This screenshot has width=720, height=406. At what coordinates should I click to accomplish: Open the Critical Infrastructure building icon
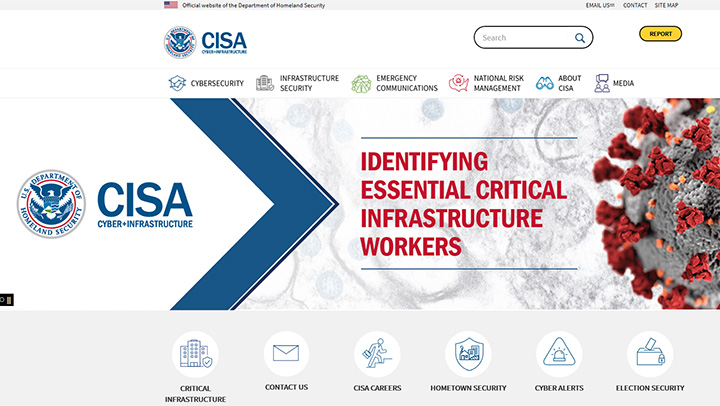(x=195, y=353)
